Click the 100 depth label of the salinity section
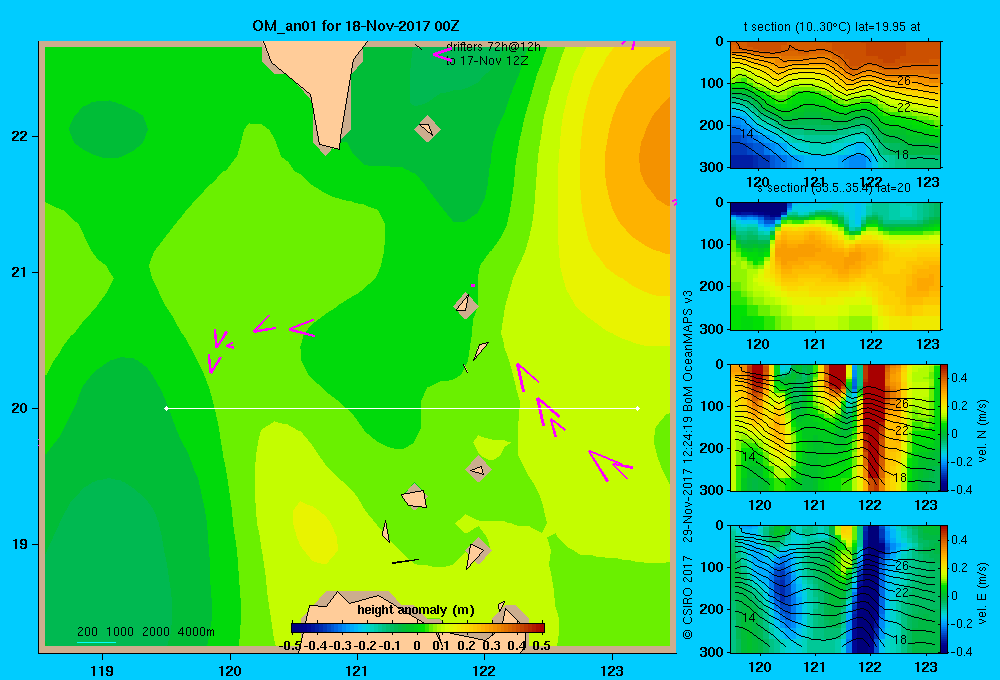This screenshot has width=1000, height=680. click(x=712, y=244)
